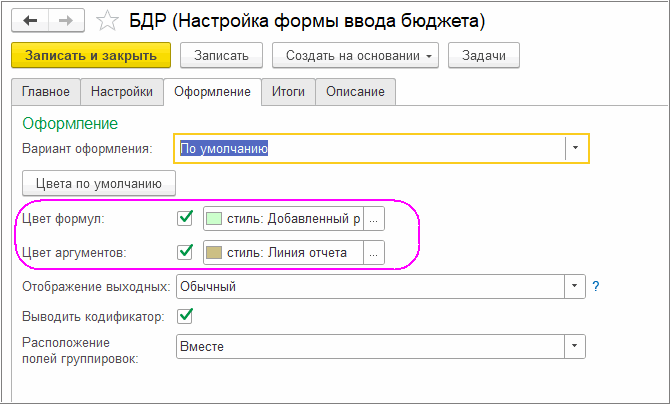Switch to the Настройки tab
This screenshot has width=670, height=404.
click(121, 92)
